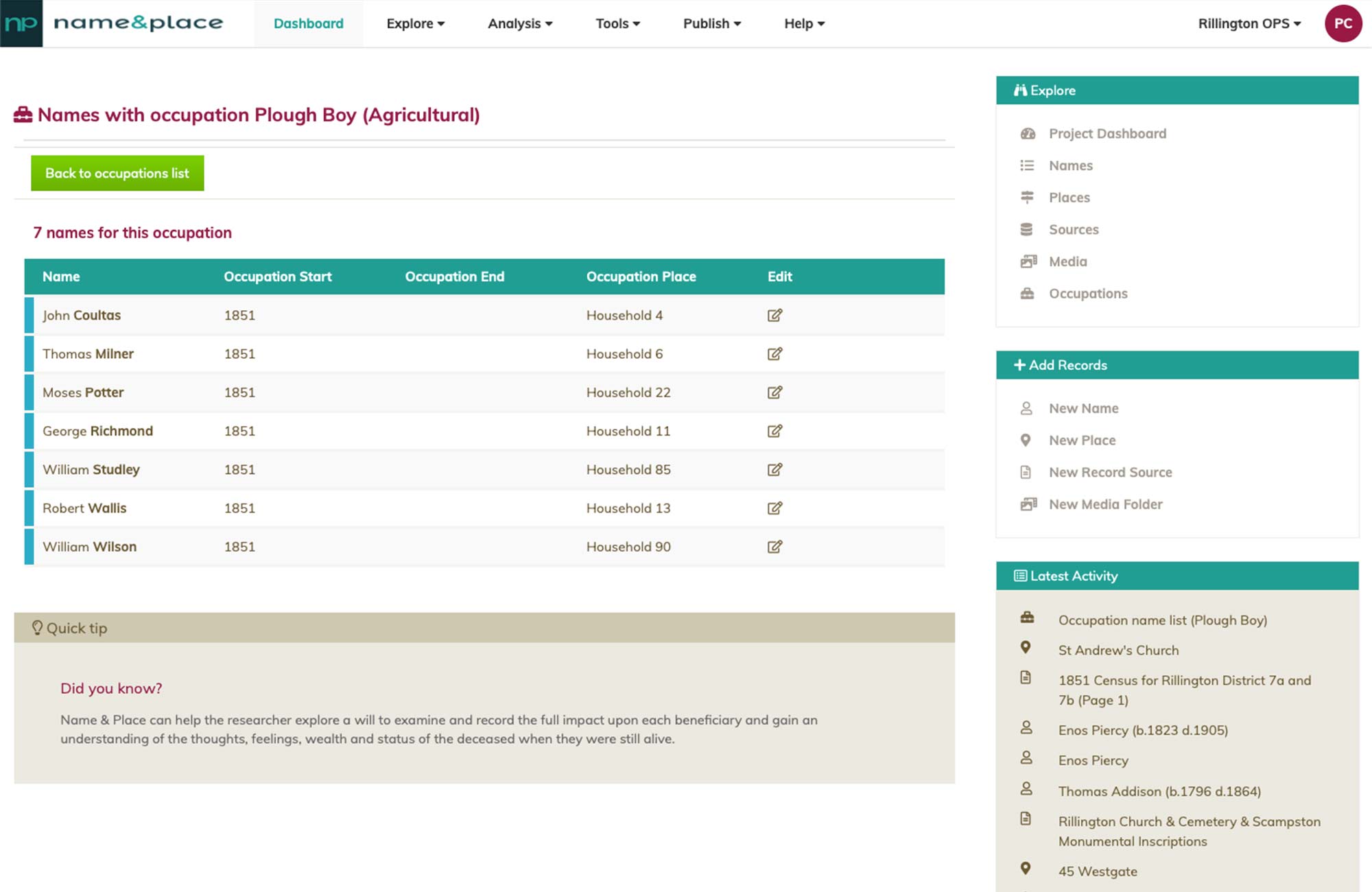
Task: Open the PC user avatar menu
Action: [1343, 23]
